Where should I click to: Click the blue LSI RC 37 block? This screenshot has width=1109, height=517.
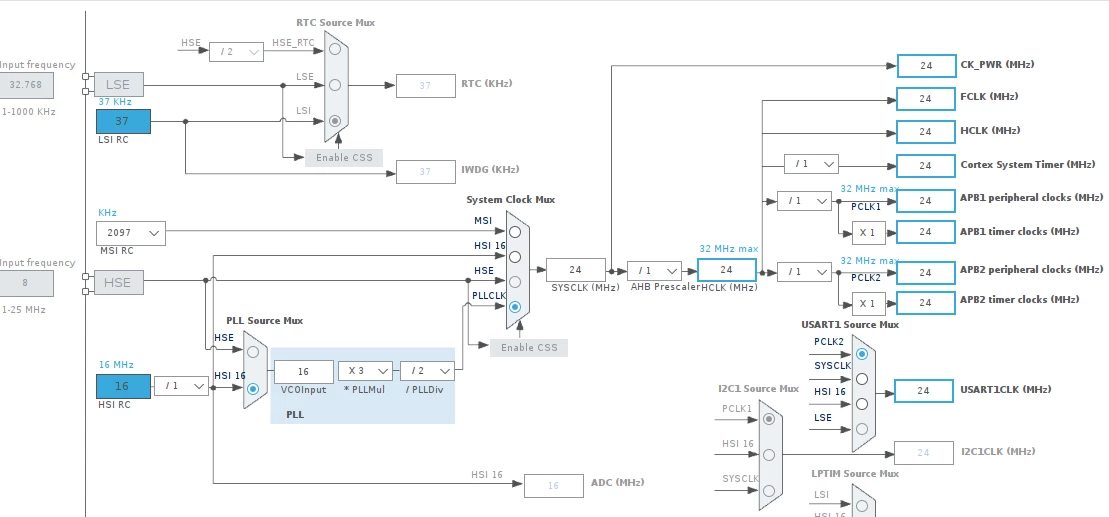point(123,122)
